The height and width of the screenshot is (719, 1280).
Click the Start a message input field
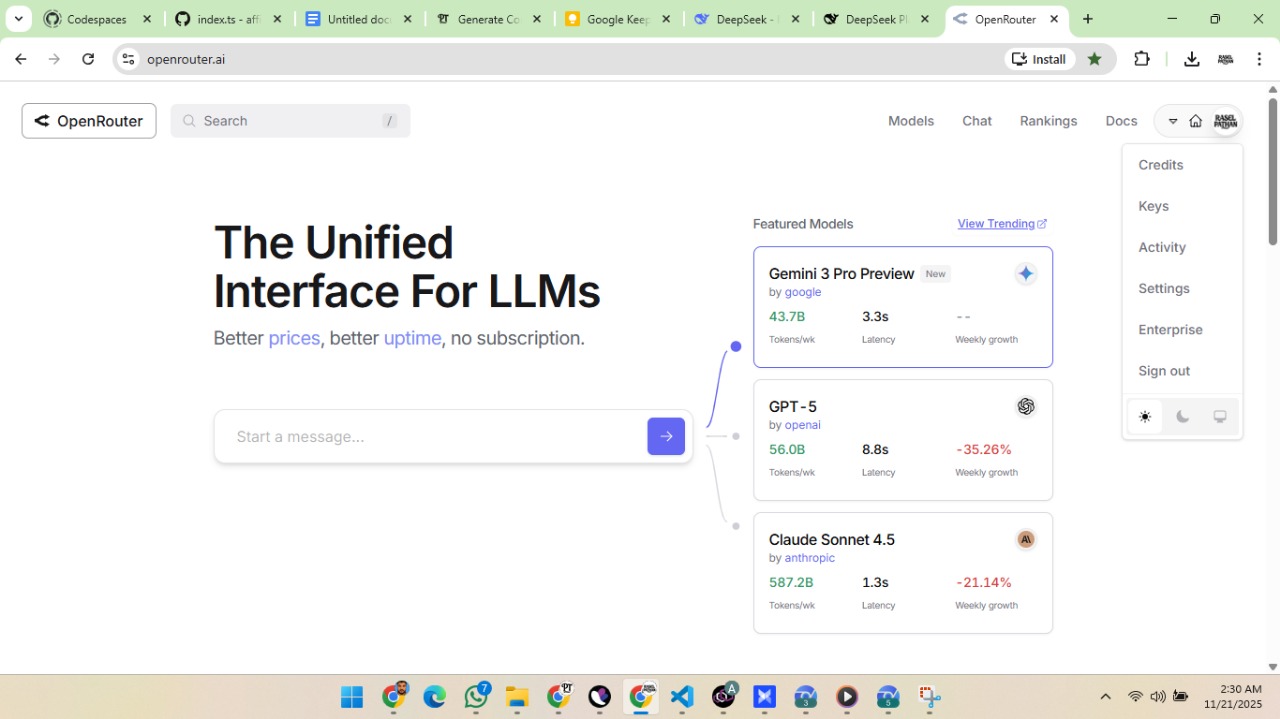(430, 436)
